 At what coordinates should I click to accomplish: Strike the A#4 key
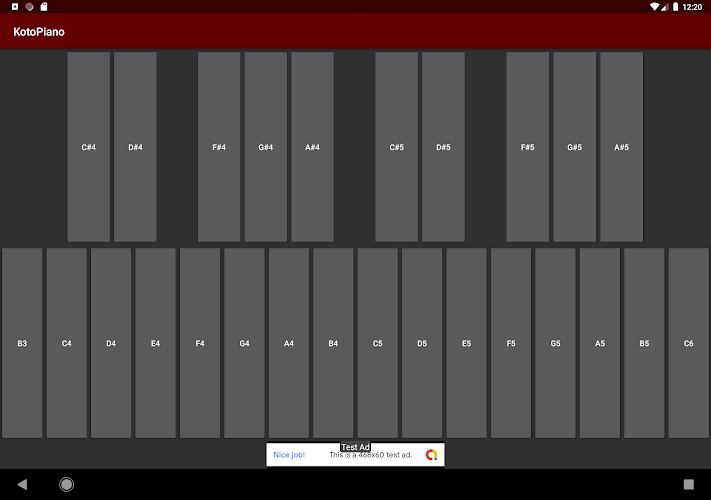tap(312, 147)
